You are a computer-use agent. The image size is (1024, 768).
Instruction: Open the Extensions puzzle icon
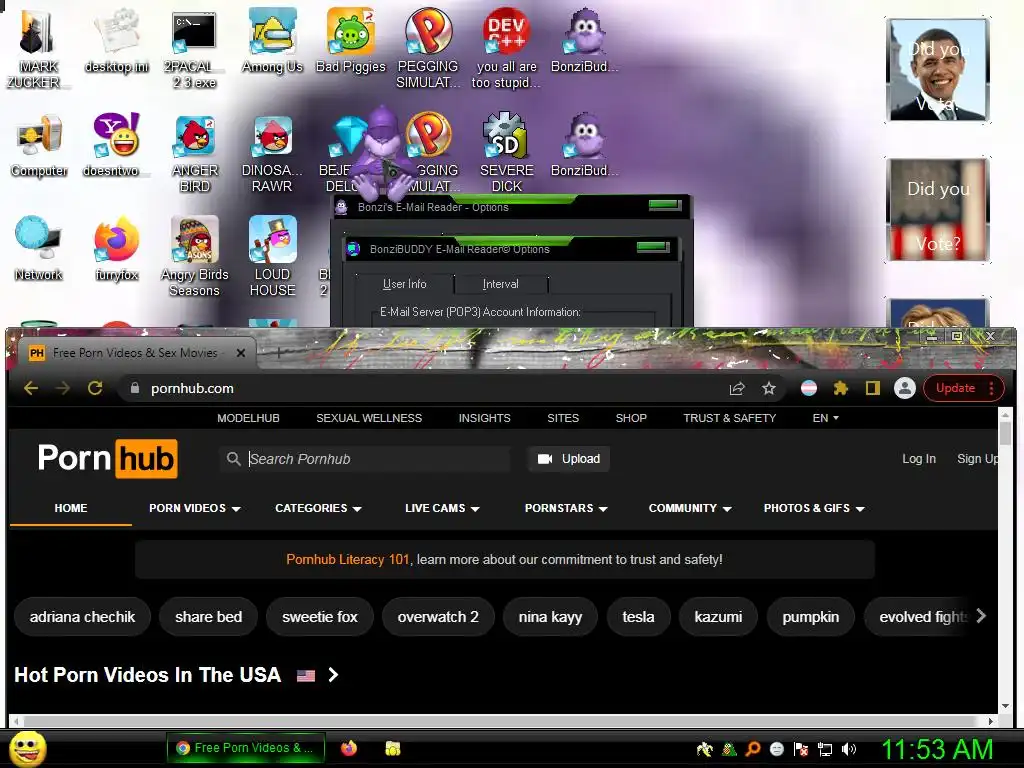tap(840, 389)
